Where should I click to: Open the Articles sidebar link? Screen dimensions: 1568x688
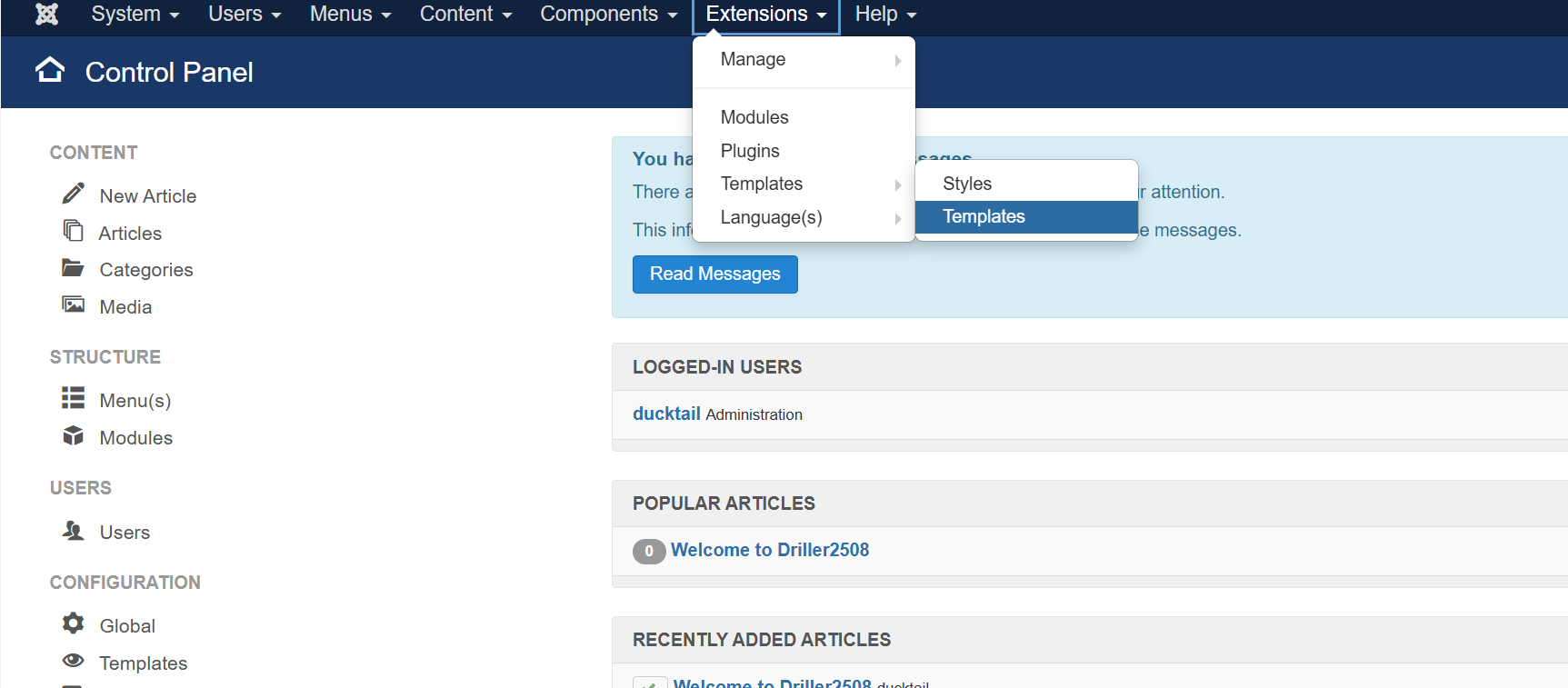pyautogui.click(x=130, y=234)
